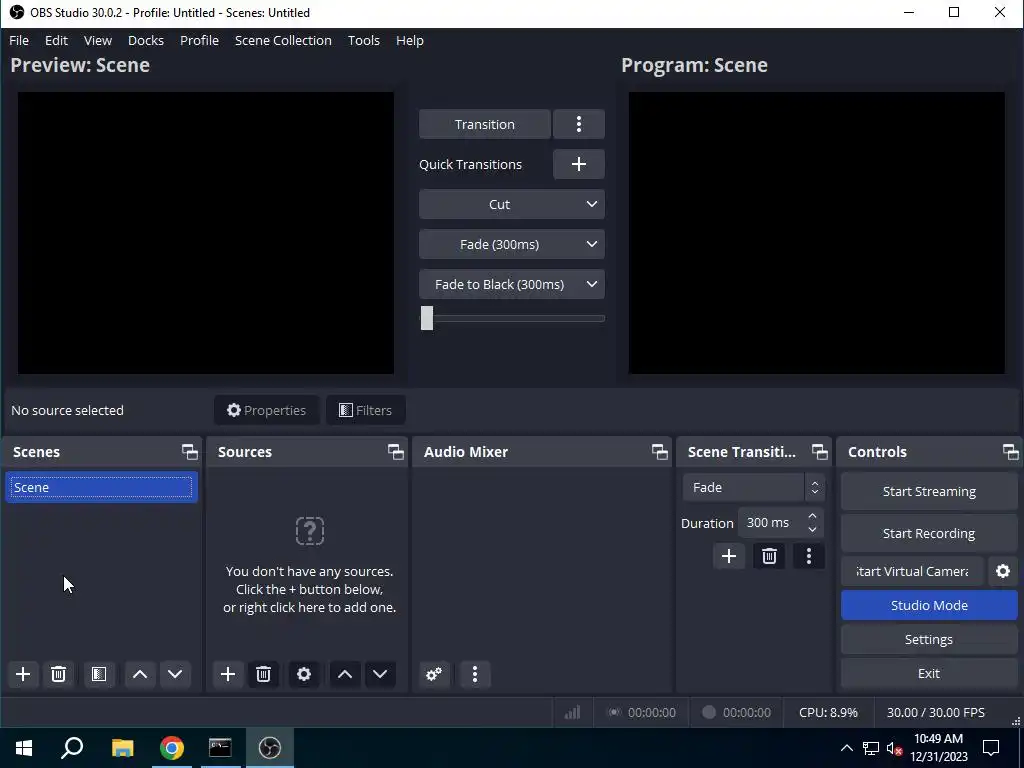Remove selected scene with trash icon

[x=58, y=674]
